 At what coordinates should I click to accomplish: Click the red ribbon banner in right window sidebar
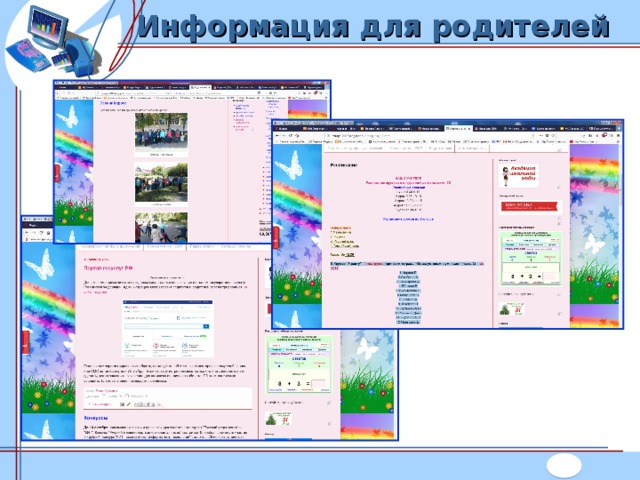pos(529,207)
